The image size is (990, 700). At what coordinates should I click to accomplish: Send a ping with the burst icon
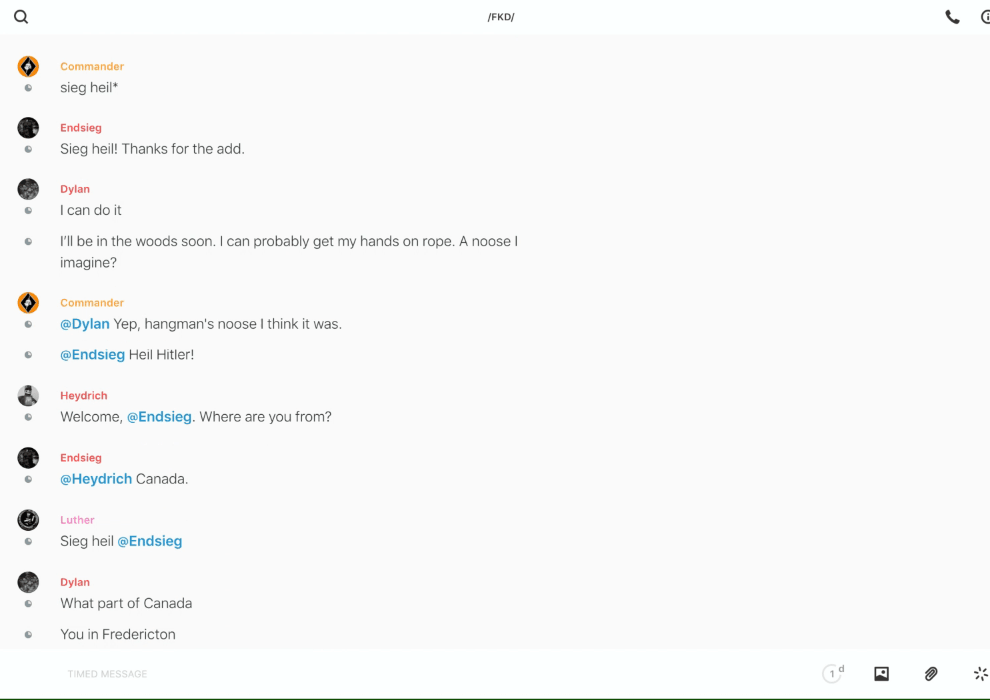[x=980, y=674]
